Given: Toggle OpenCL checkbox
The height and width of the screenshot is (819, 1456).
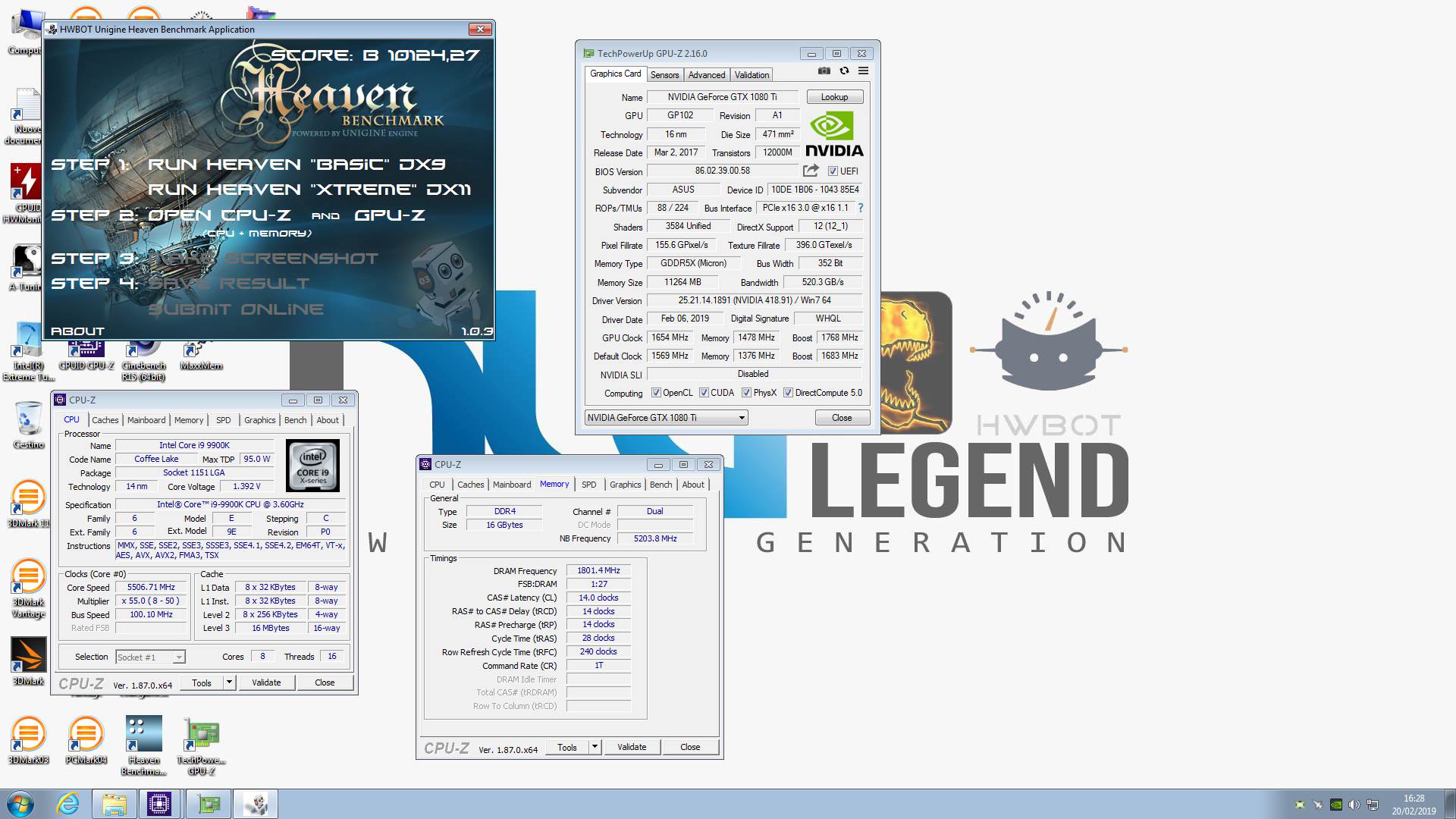Looking at the screenshot, I should [656, 393].
